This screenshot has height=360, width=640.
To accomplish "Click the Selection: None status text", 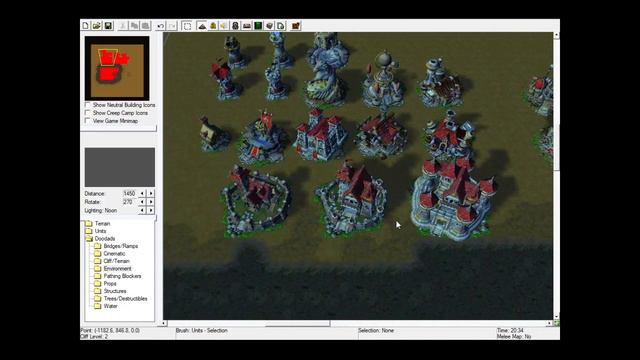I will (376, 330).
